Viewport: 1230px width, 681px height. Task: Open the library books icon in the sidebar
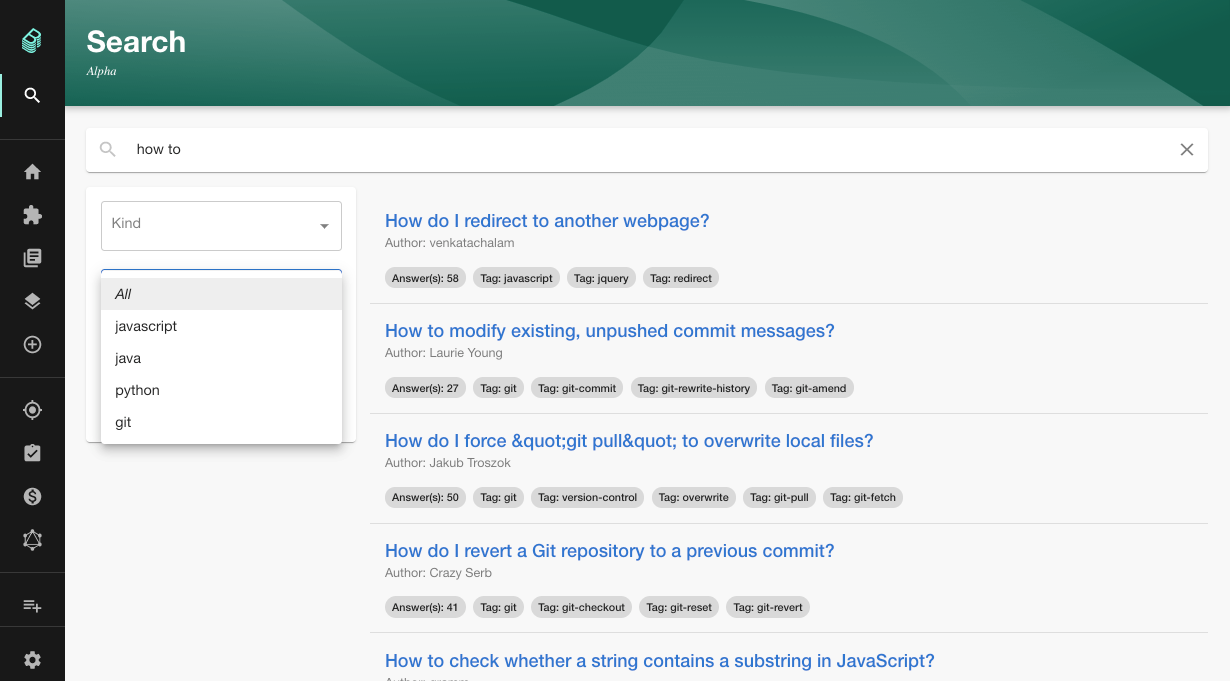[x=32, y=259]
